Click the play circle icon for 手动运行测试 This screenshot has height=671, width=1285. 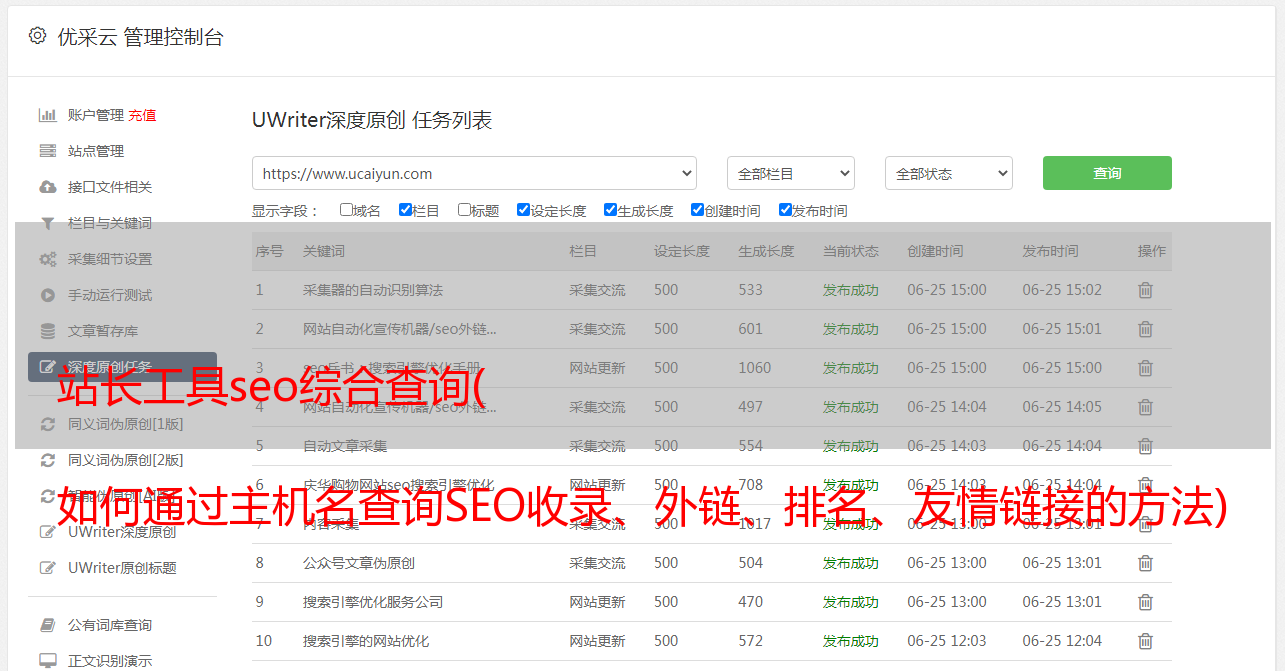click(x=47, y=295)
